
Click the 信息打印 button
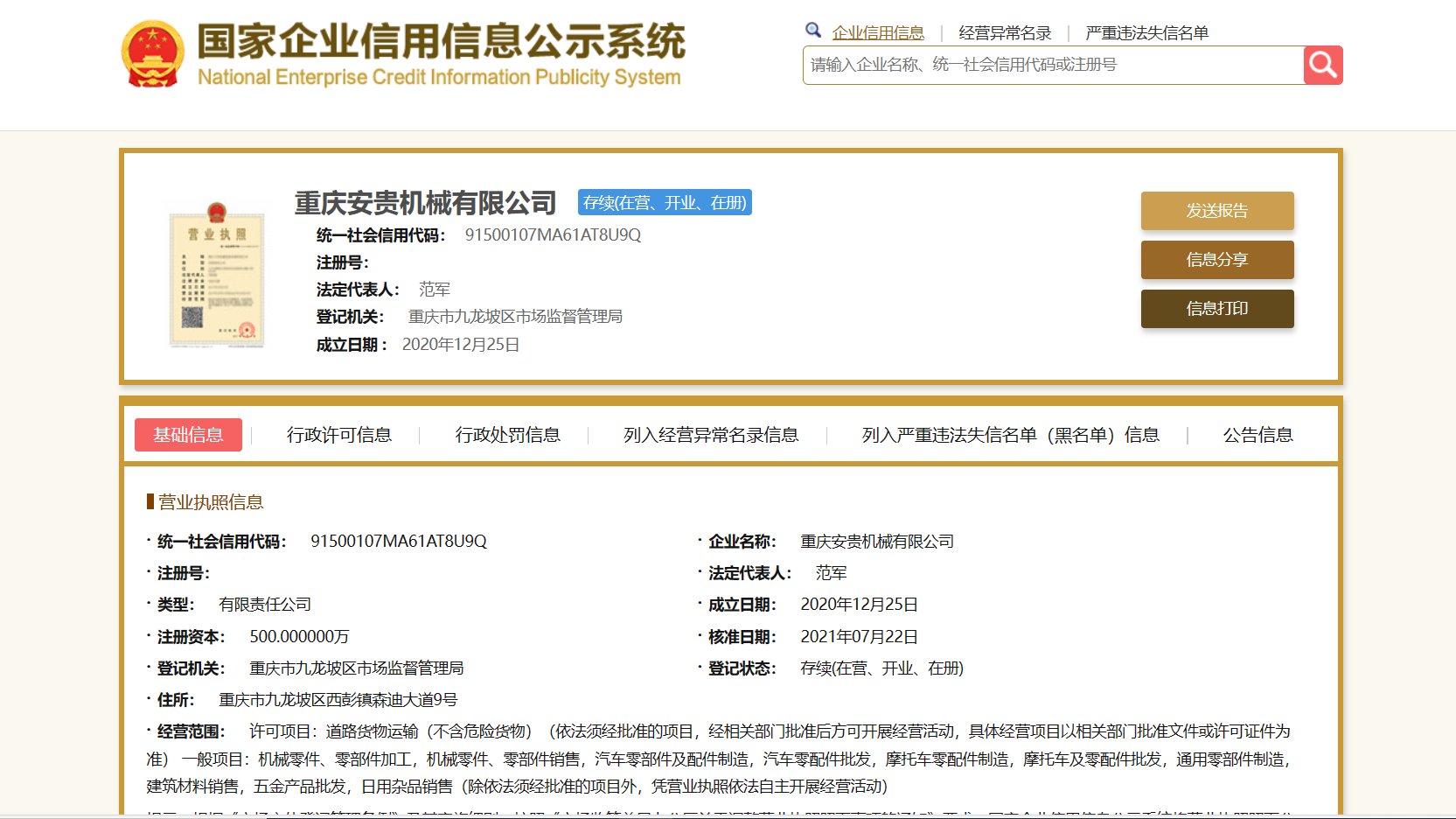click(x=1217, y=309)
